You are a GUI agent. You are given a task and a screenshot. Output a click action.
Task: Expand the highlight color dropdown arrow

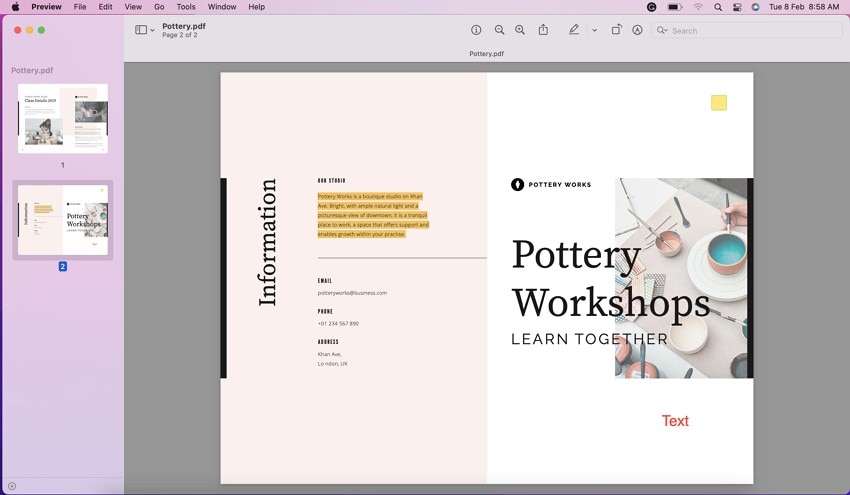click(x=594, y=31)
